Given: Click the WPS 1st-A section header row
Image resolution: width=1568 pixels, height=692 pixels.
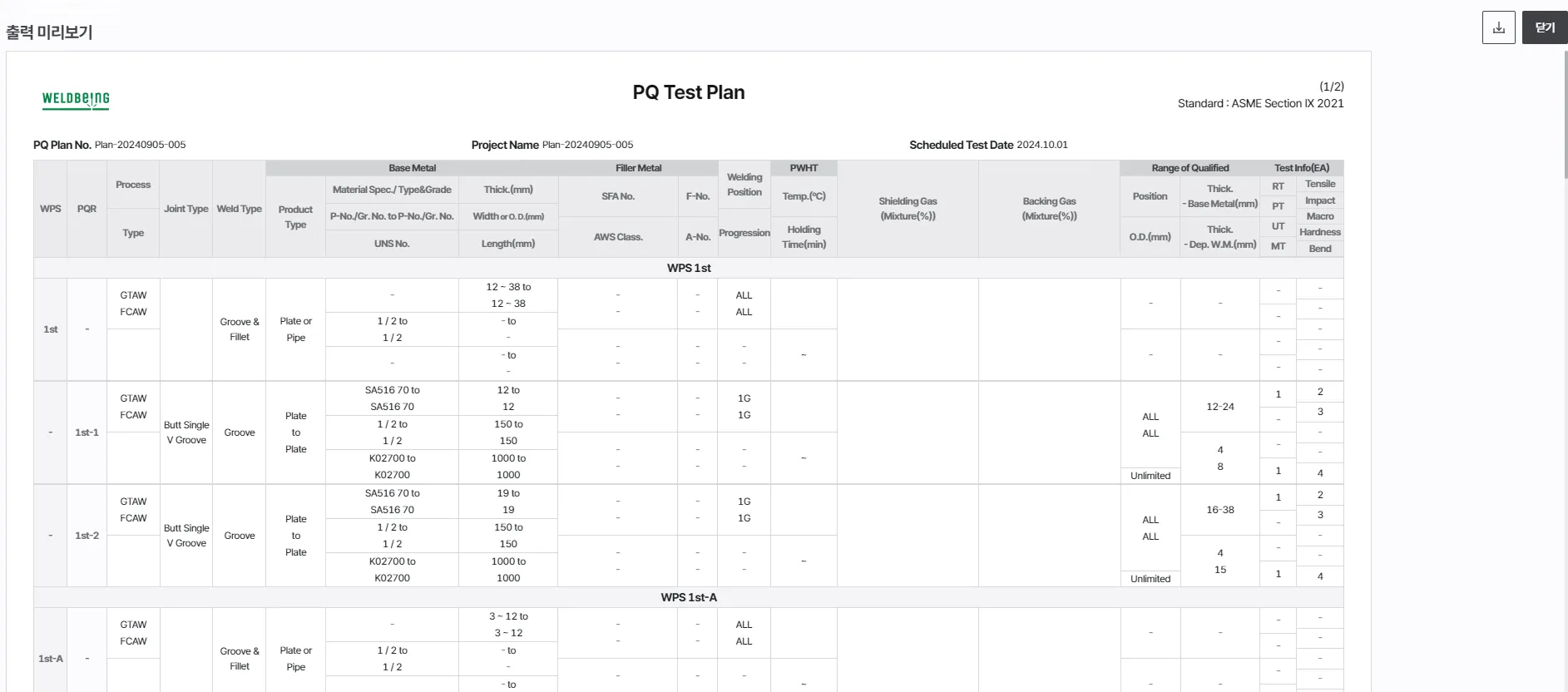Looking at the screenshot, I should point(688,597).
